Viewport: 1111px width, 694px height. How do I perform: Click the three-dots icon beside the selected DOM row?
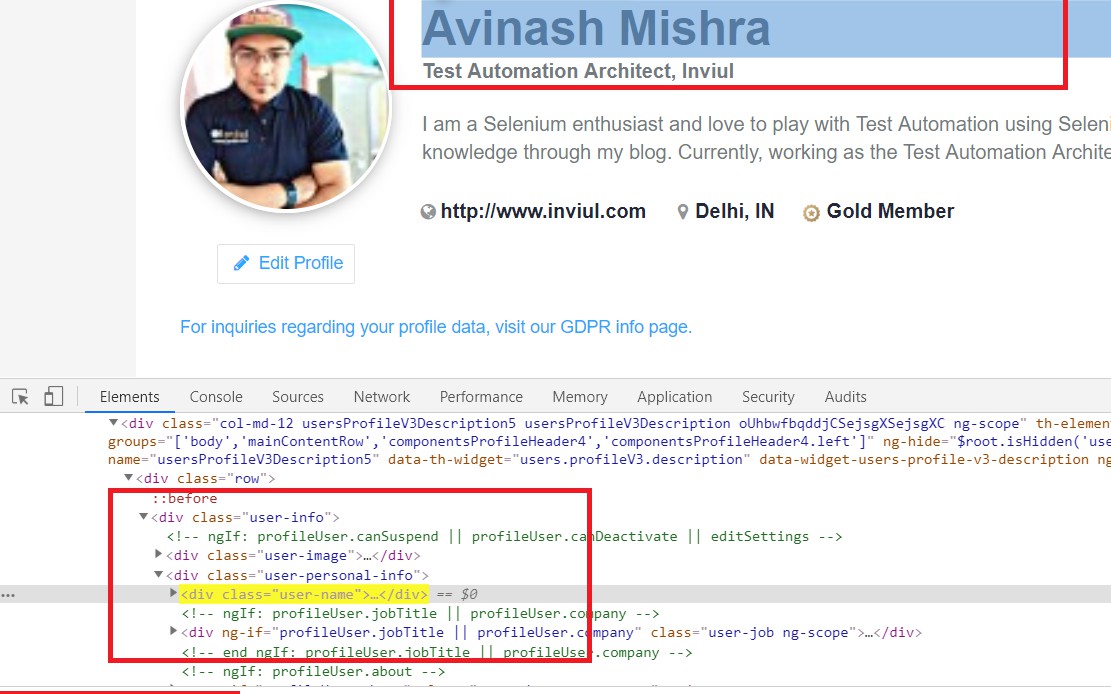click(8, 595)
